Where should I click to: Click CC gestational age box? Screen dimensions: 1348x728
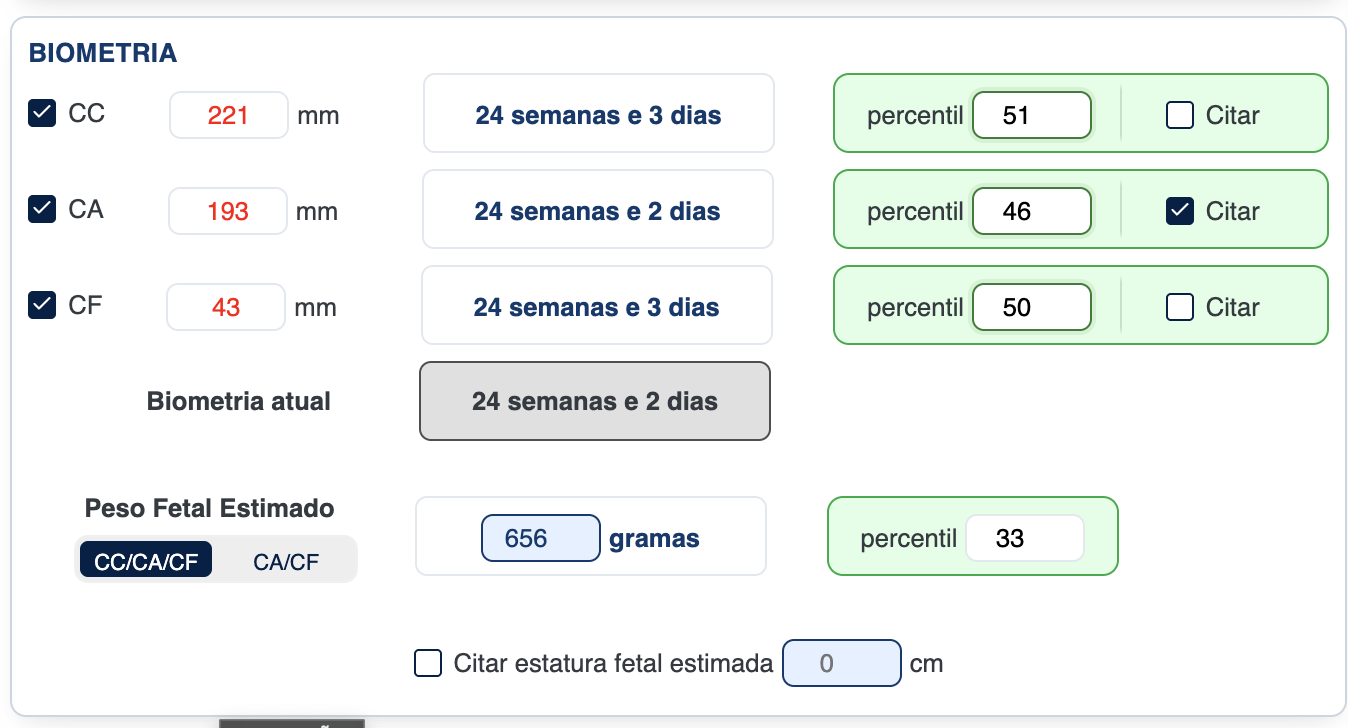click(x=598, y=115)
